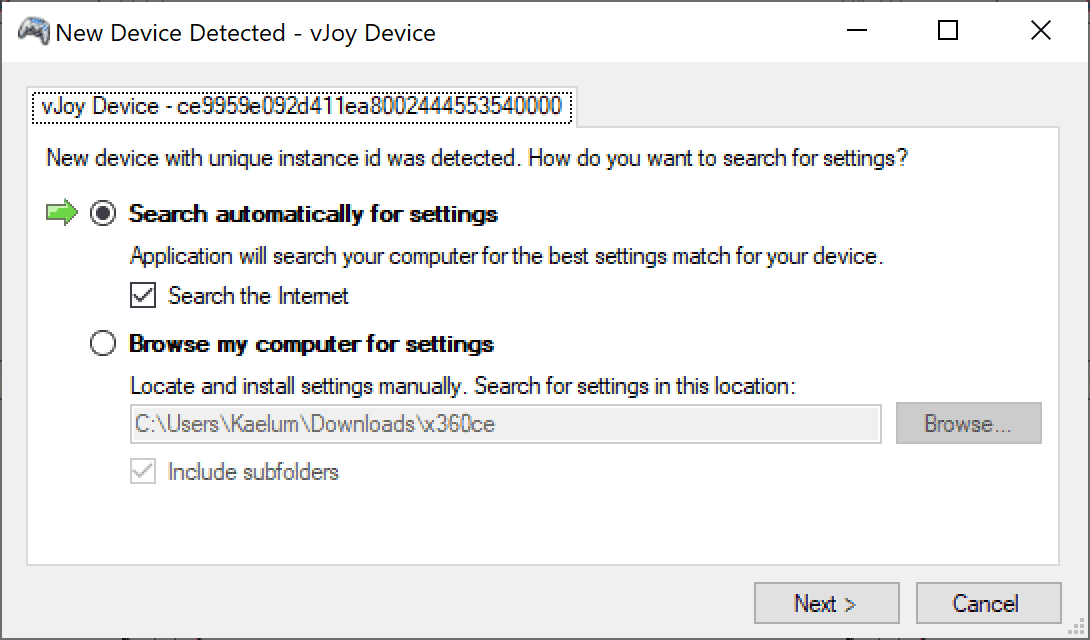Open the Browse dialog for settings location
The width and height of the screenshot is (1090, 640).
point(967,423)
